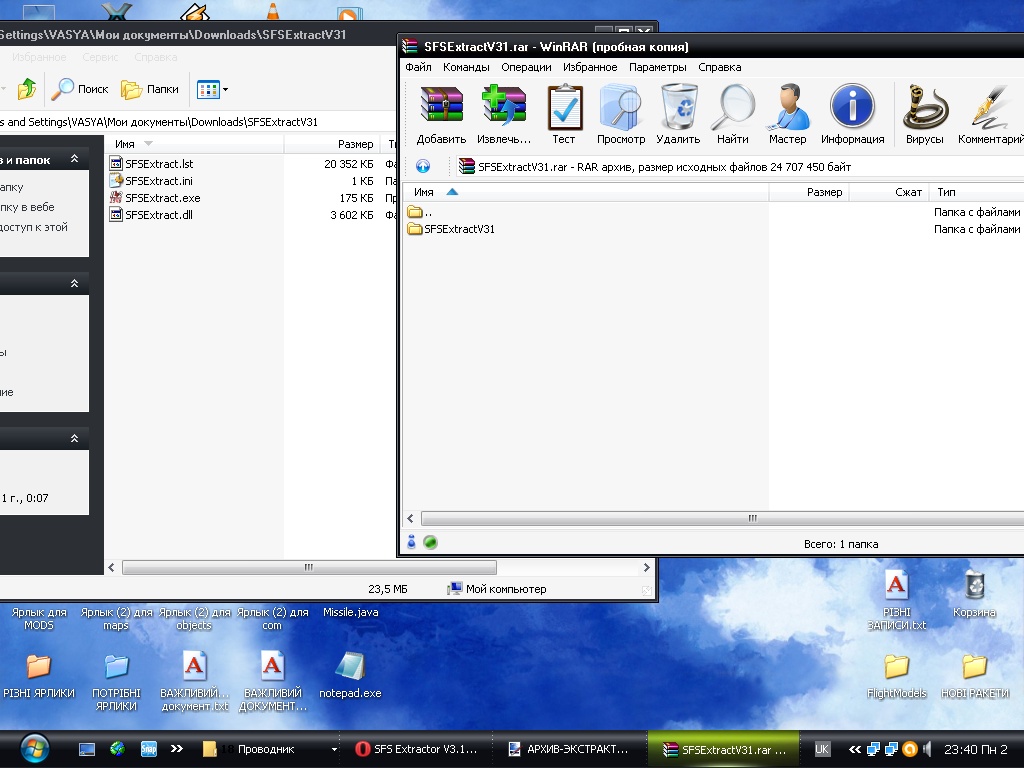
Task: Click the globe browser quick launch icon
Action: (118, 749)
